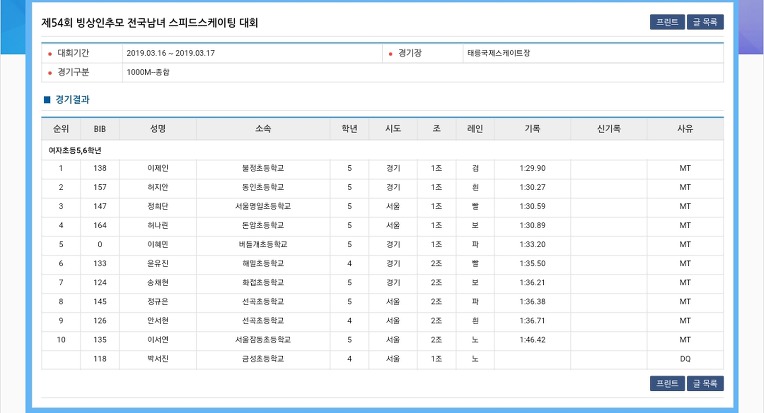The width and height of the screenshot is (764, 413).
Task: Select the 1:46.42 record cell
Action: click(x=532, y=339)
